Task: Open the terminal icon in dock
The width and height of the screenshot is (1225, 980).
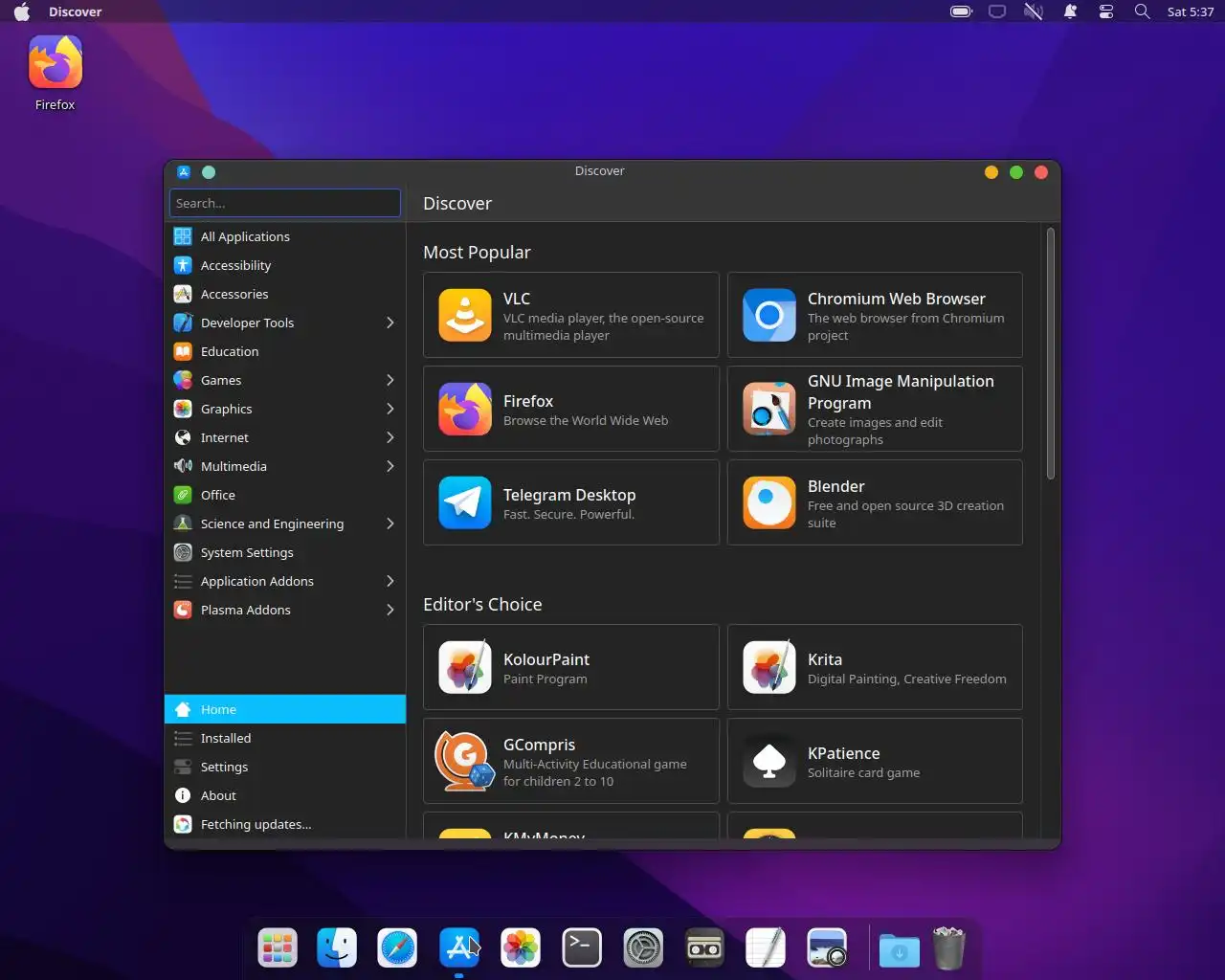Action: tap(582, 948)
